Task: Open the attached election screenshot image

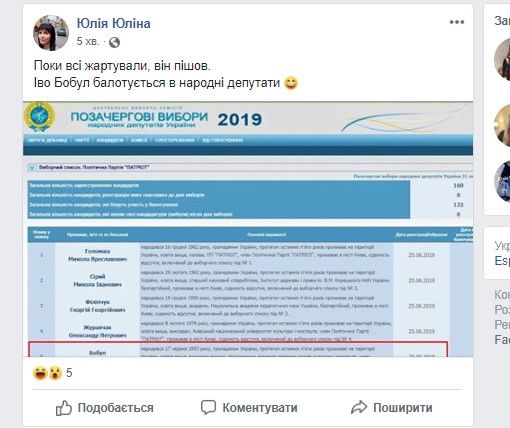Action: [x=248, y=229]
